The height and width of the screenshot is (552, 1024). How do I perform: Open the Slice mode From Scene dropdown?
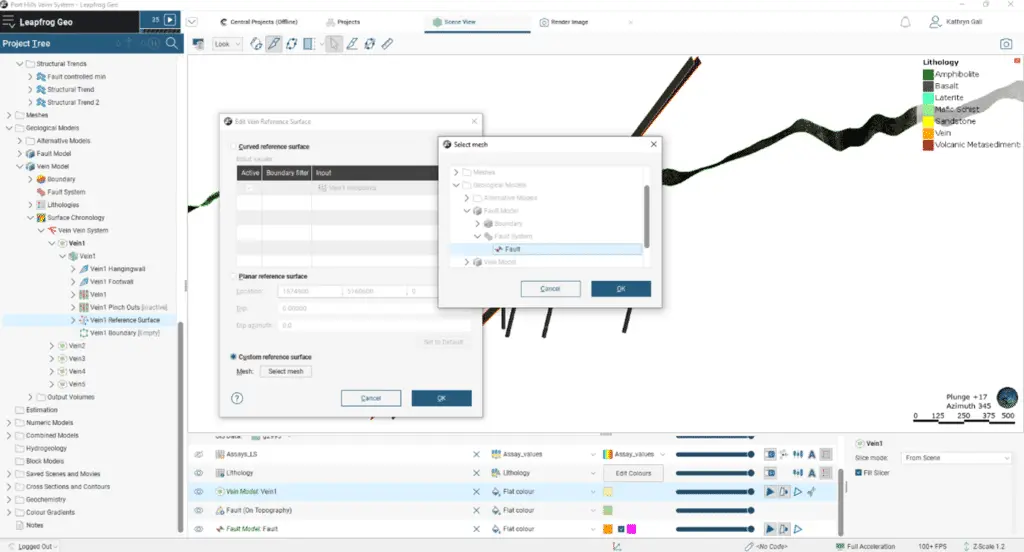point(956,458)
